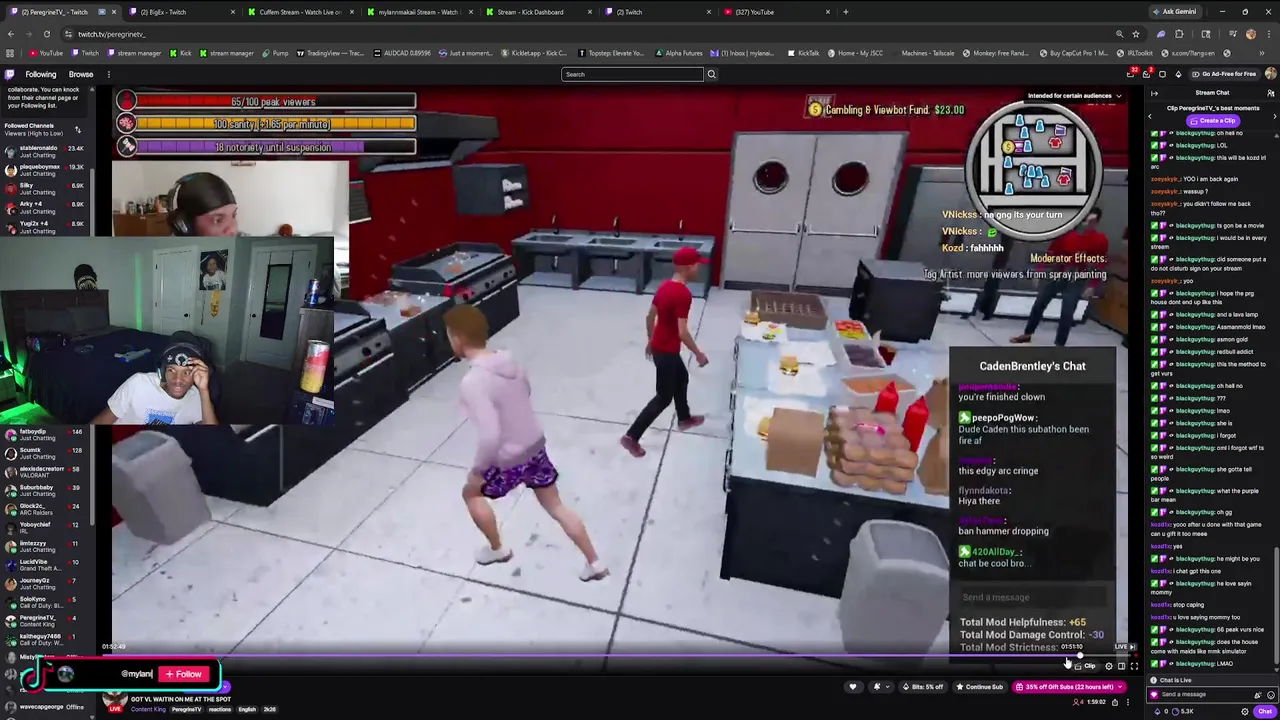Open the chat emote picker icon
Viewport: 1280px width, 720px height.
click(x=1270, y=694)
